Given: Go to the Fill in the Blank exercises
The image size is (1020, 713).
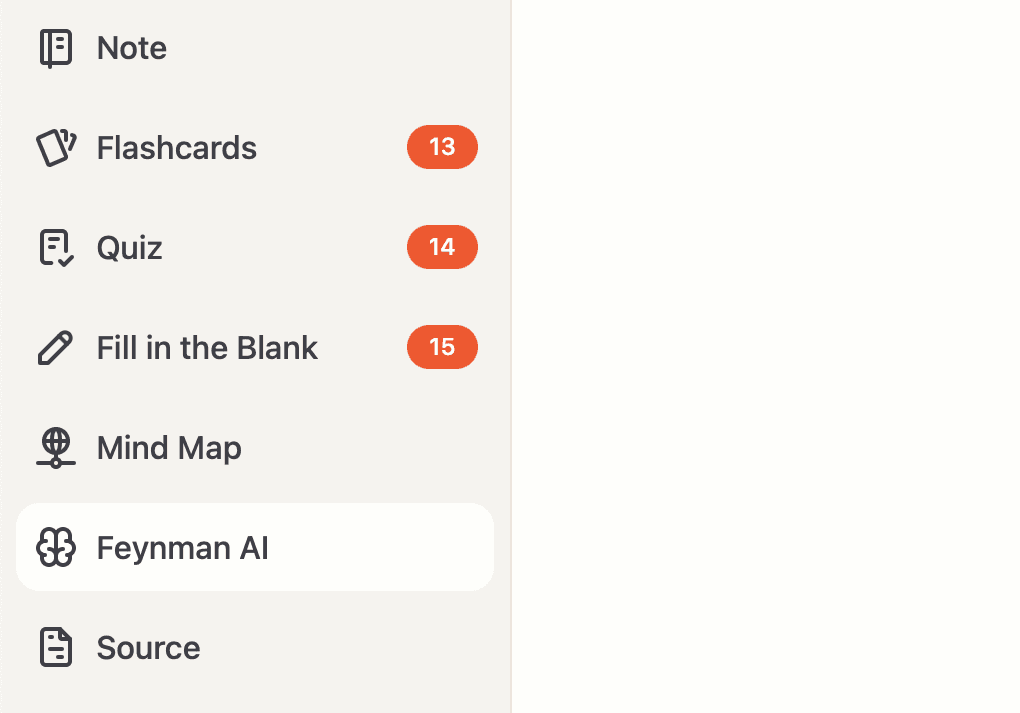Looking at the screenshot, I should click(207, 347).
